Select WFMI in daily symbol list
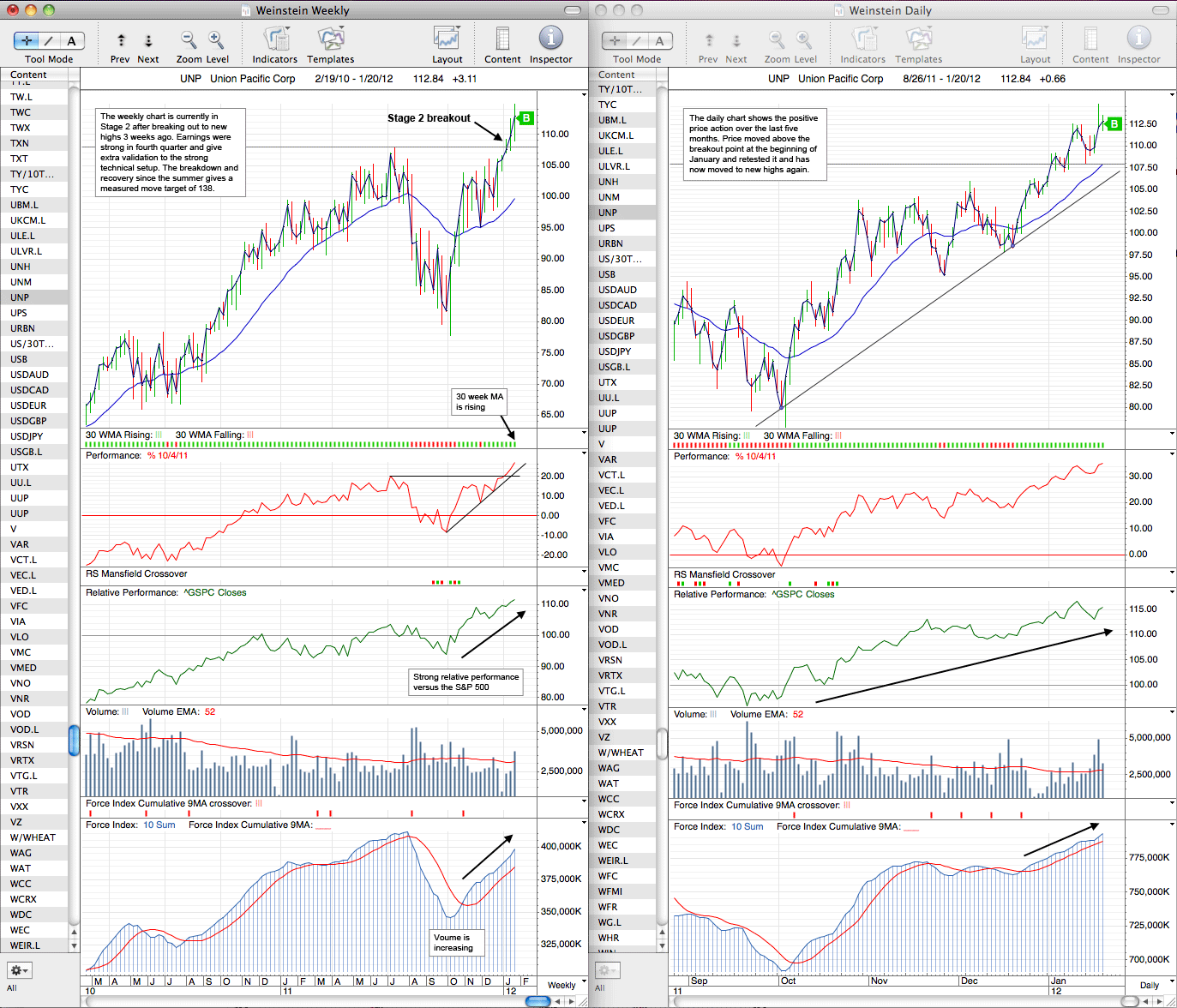The image size is (1177, 1008). point(622,891)
